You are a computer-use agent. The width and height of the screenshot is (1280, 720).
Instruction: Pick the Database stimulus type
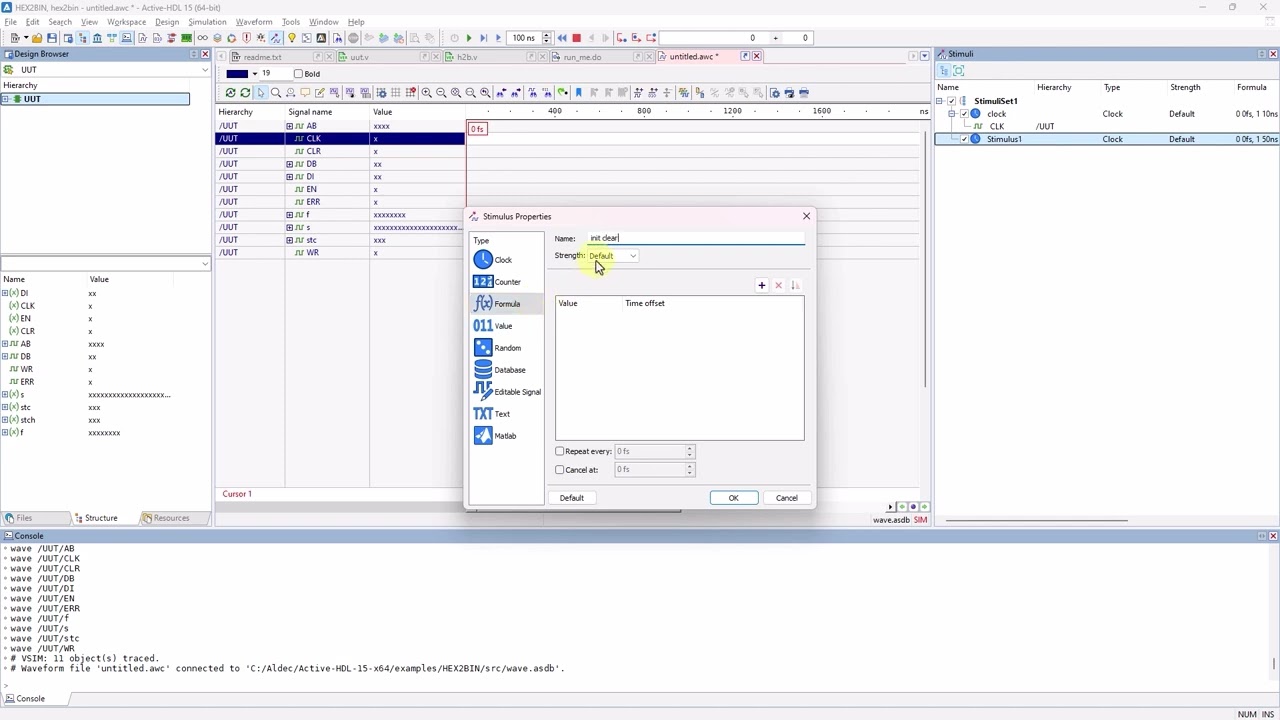(499, 370)
